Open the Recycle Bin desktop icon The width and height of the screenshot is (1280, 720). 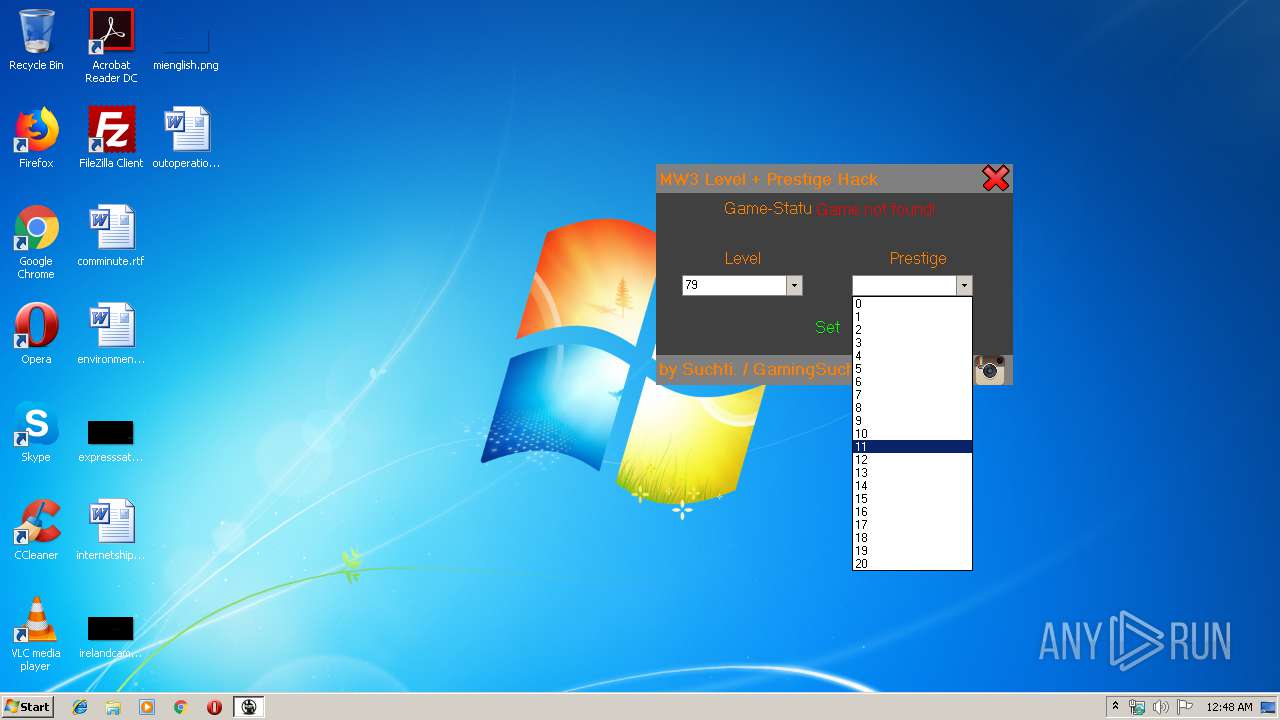coord(36,40)
